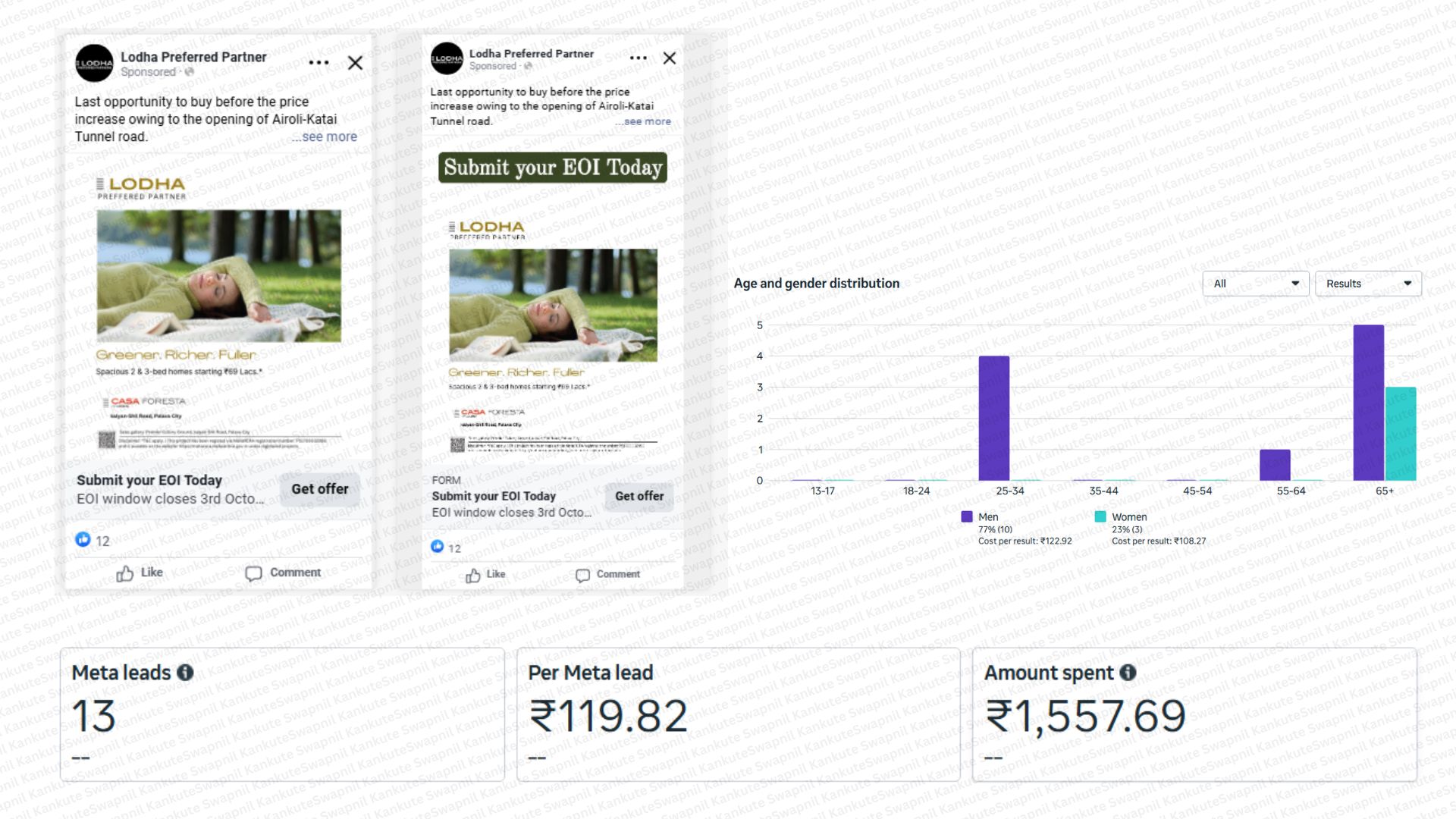The height and width of the screenshot is (819, 1456).
Task: Dismiss the left Lodha ad with X
Action: pos(355,63)
